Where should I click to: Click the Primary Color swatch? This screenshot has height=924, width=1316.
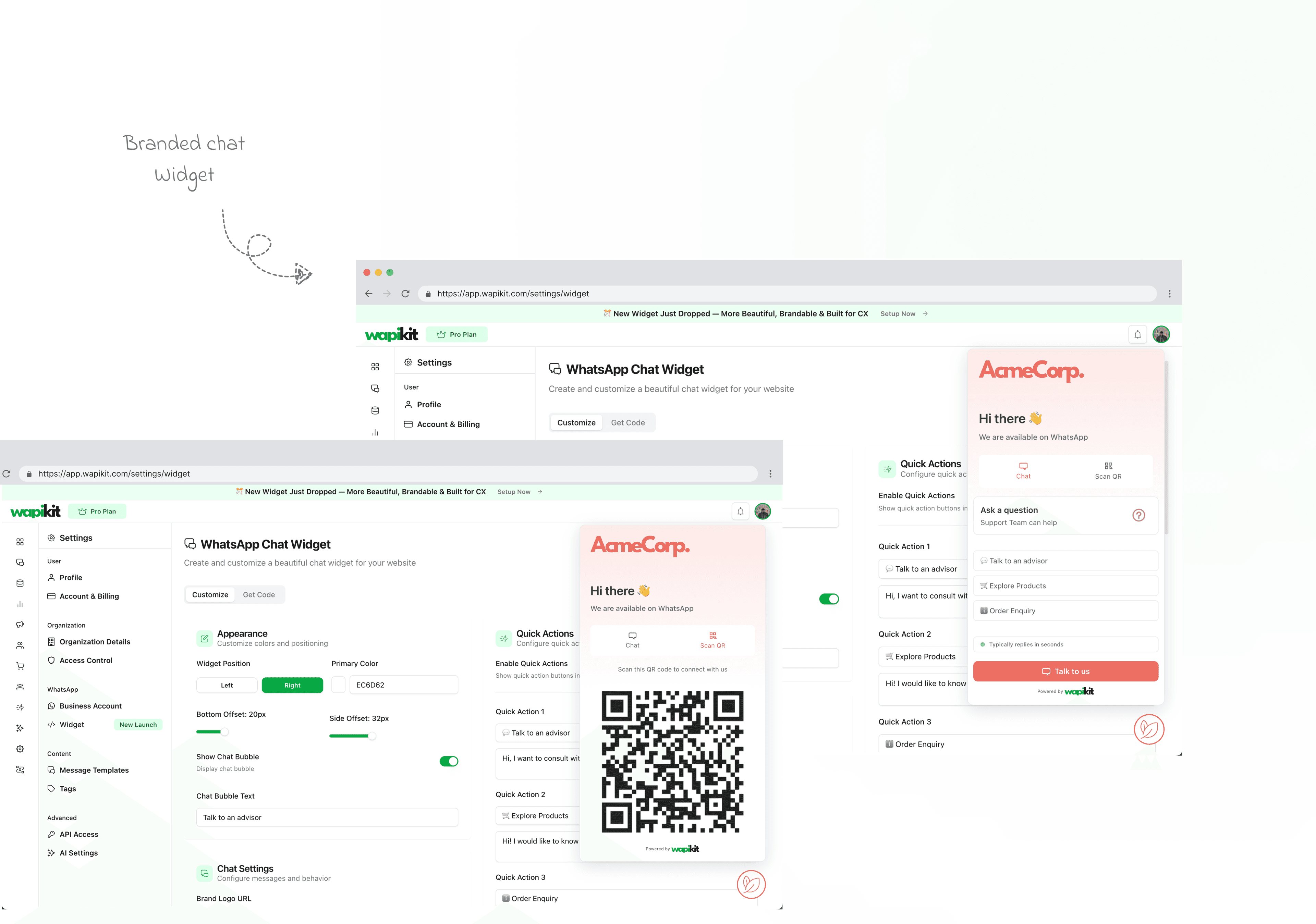coord(339,685)
